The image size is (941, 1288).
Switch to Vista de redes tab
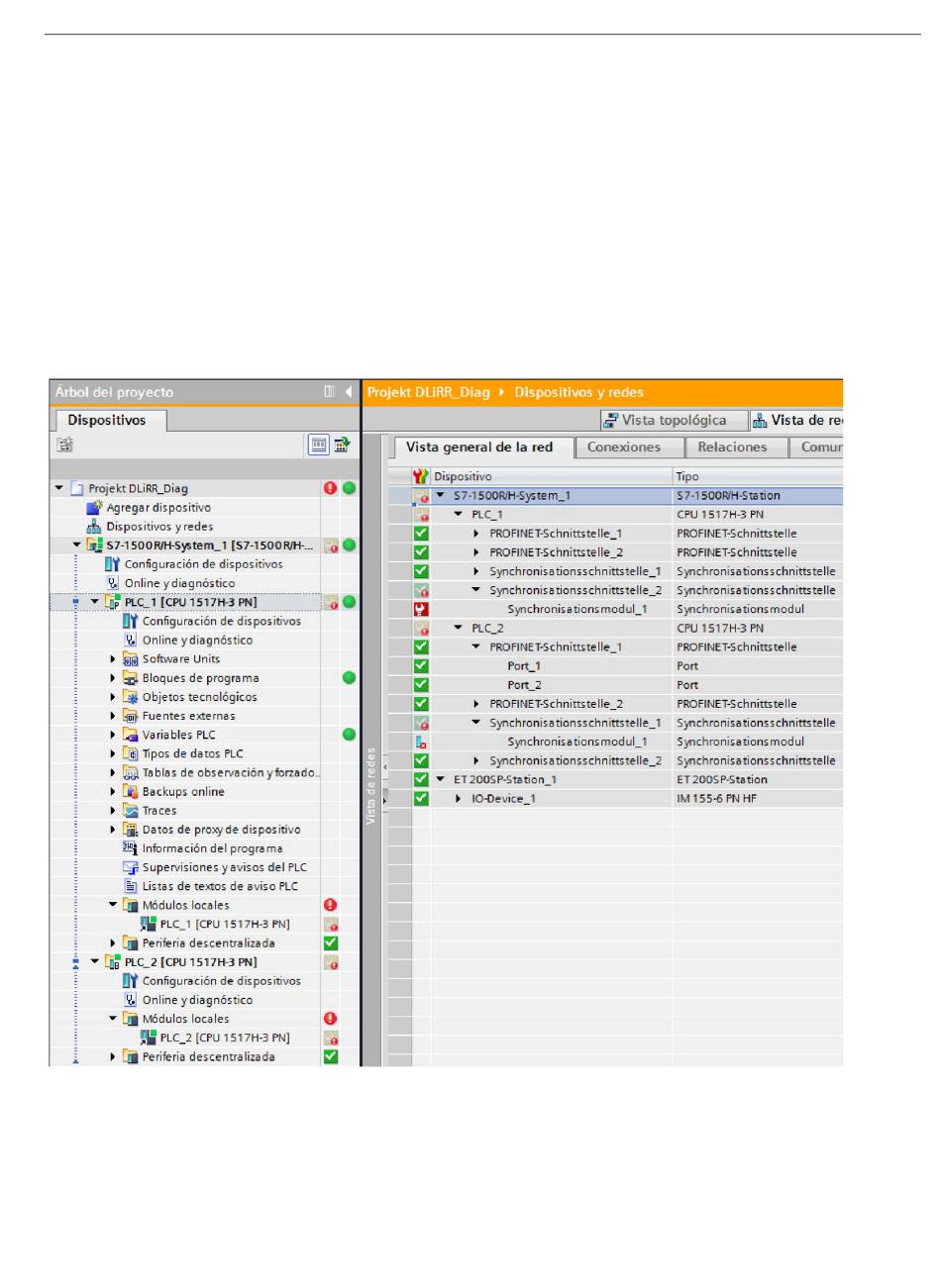pyautogui.click(x=796, y=421)
